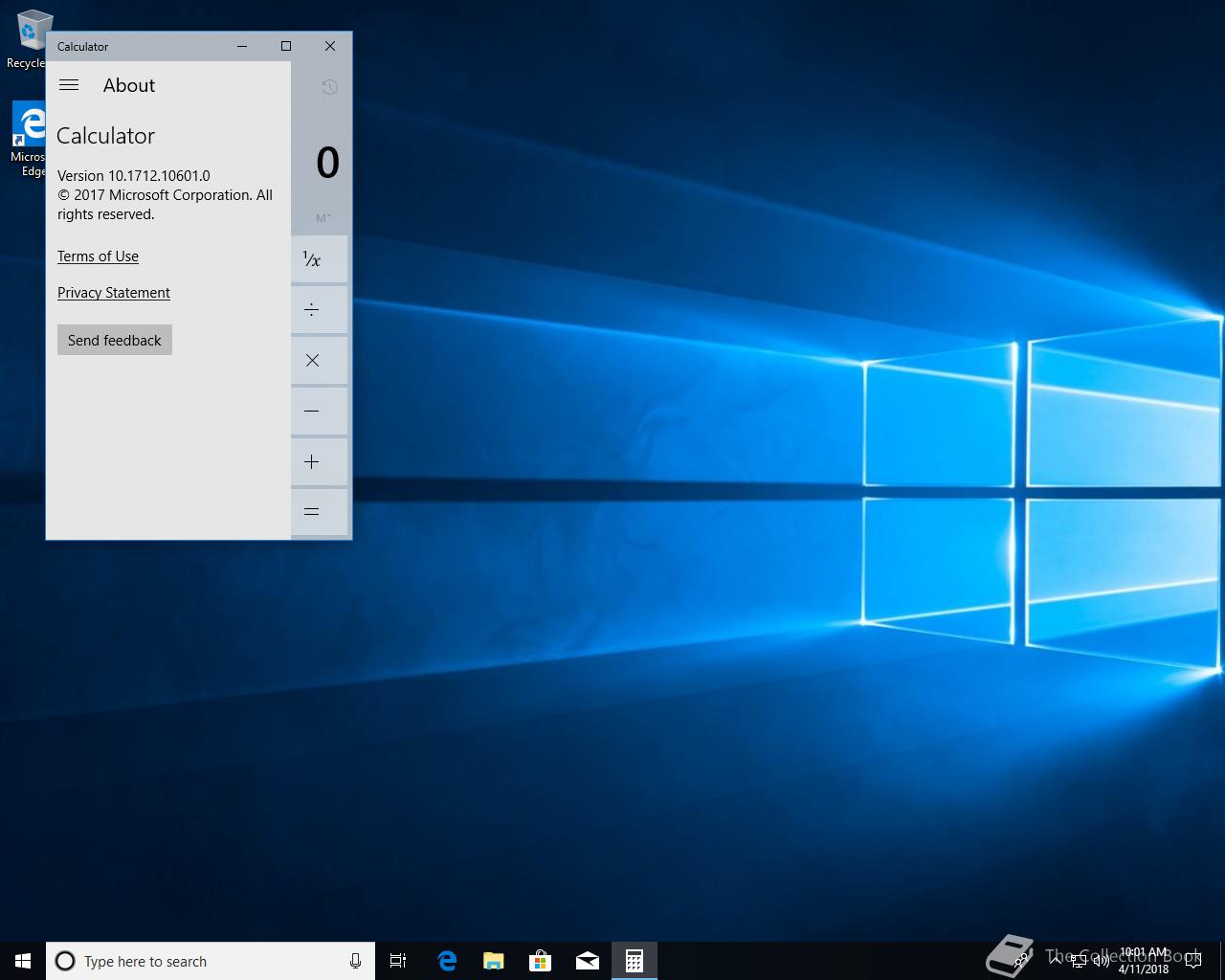
Task: Open the Windows Start menu
Action: [x=23, y=961]
